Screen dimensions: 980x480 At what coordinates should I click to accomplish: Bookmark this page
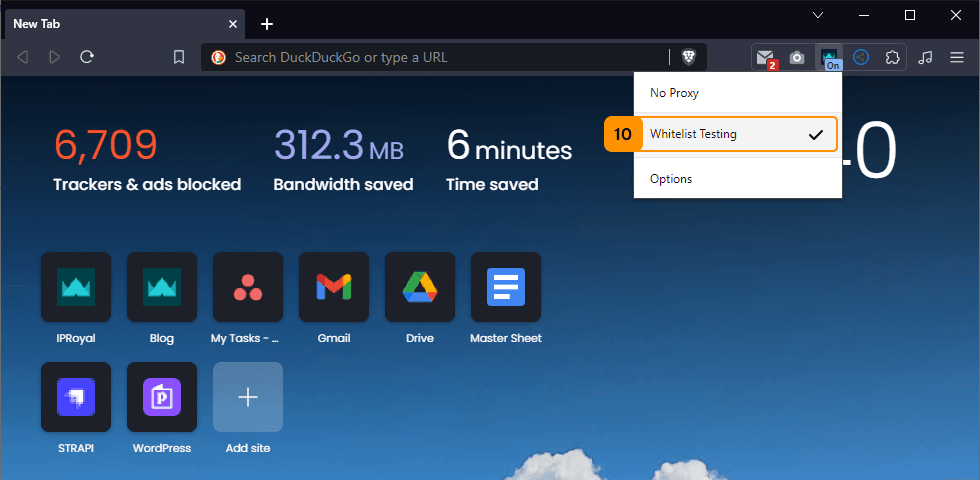coord(179,58)
